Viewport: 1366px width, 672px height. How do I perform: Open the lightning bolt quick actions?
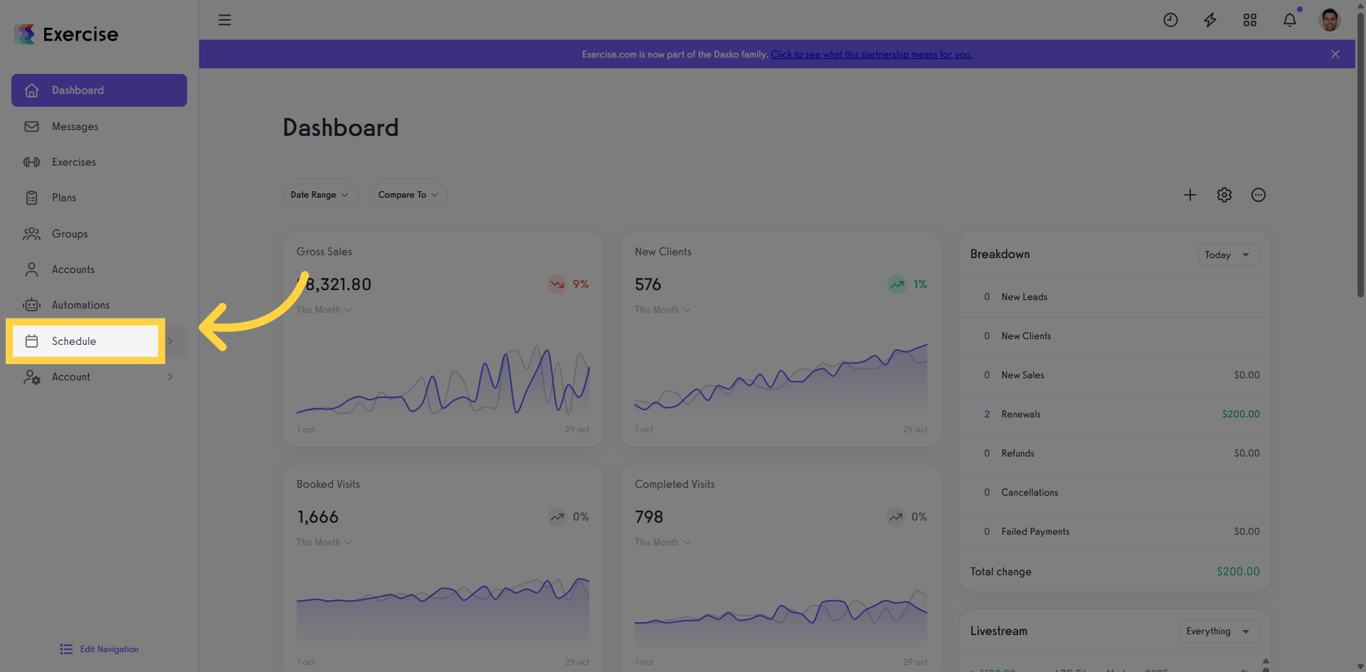pyautogui.click(x=1210, y=20)
